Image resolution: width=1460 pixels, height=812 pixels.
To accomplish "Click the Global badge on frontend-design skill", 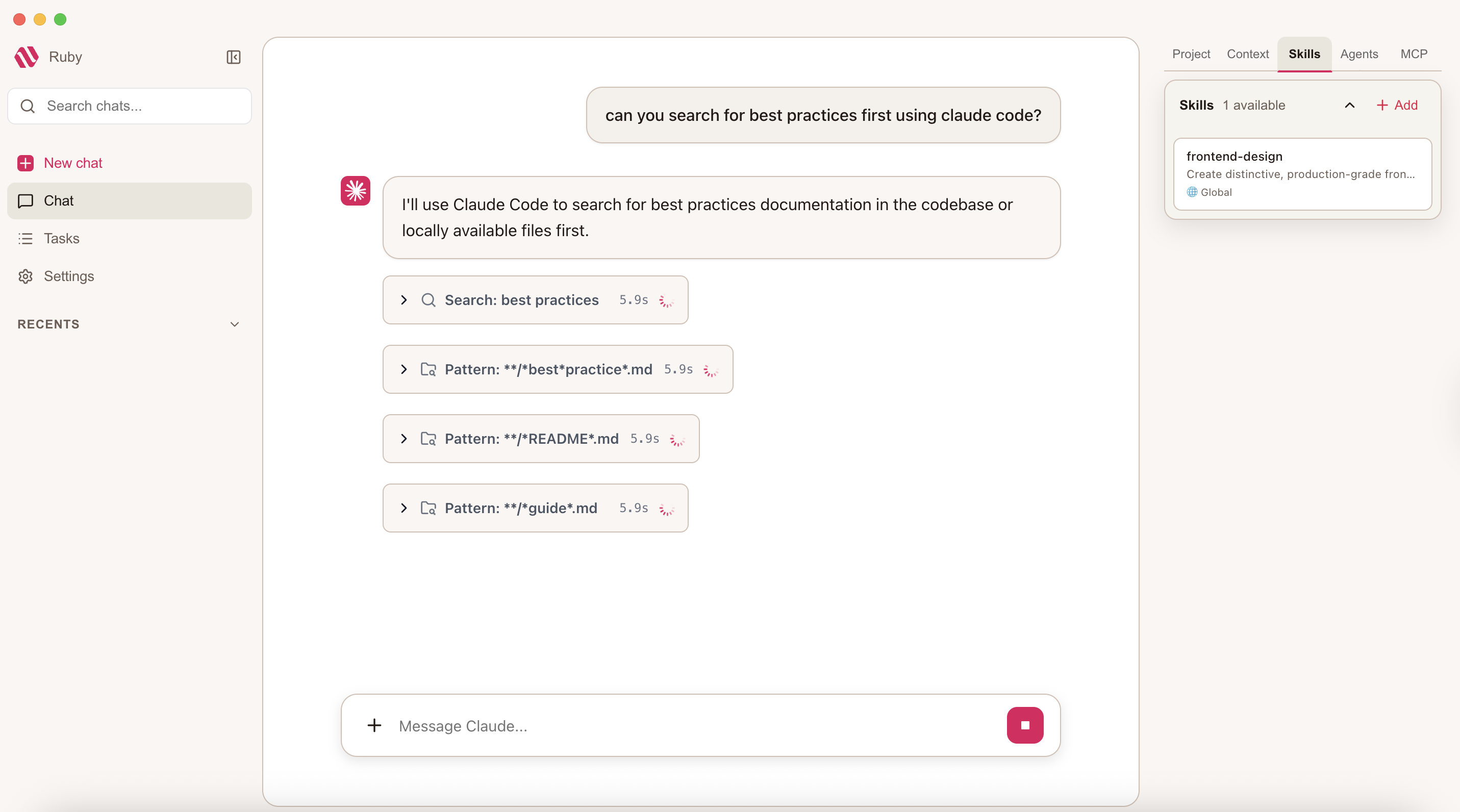I will click(x=1209, y=192).
